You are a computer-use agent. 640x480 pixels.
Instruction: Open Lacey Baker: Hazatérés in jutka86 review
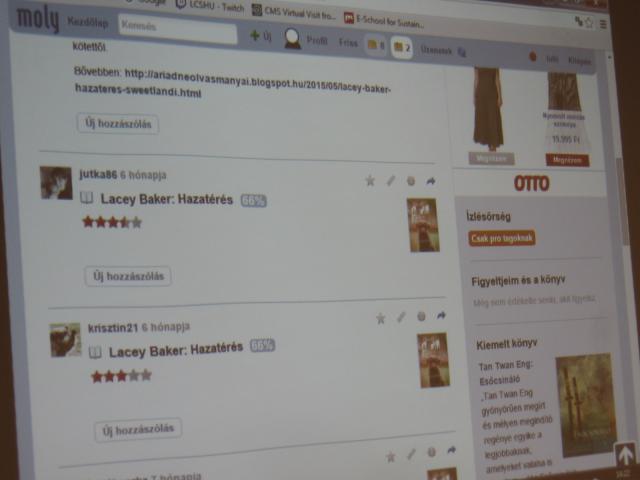coord(167,199)
